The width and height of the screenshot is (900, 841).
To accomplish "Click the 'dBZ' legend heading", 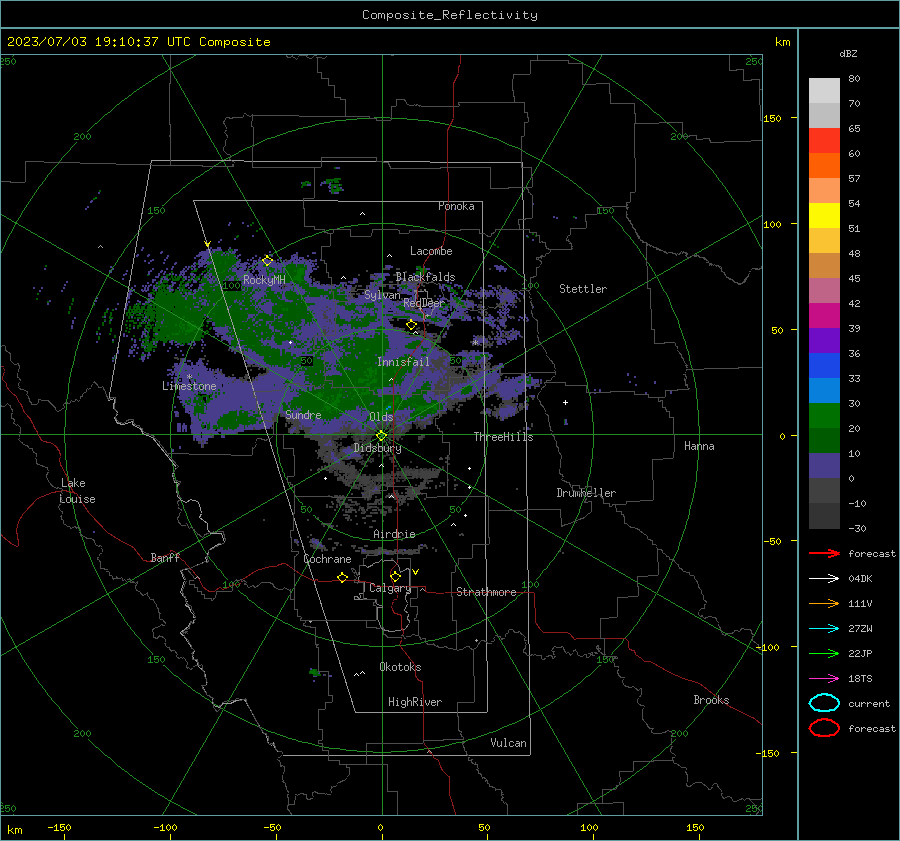I will (848, 53).
